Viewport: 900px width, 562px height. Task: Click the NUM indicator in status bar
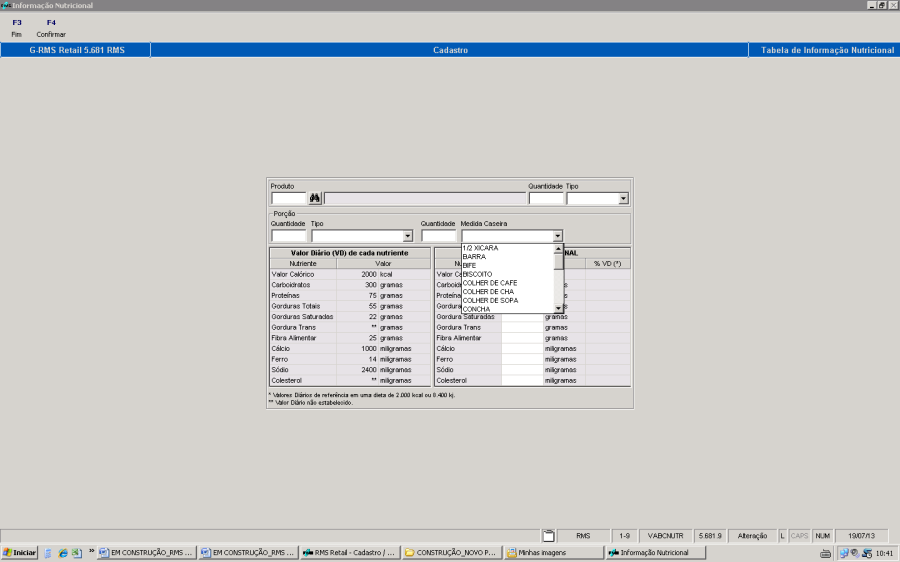pos(823,536)
